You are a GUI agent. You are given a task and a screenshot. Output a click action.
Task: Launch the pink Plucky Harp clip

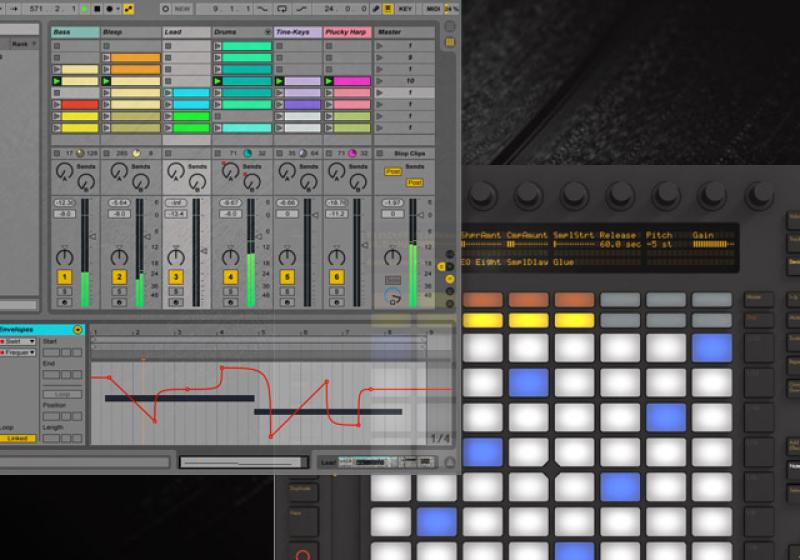click(347, 81)
